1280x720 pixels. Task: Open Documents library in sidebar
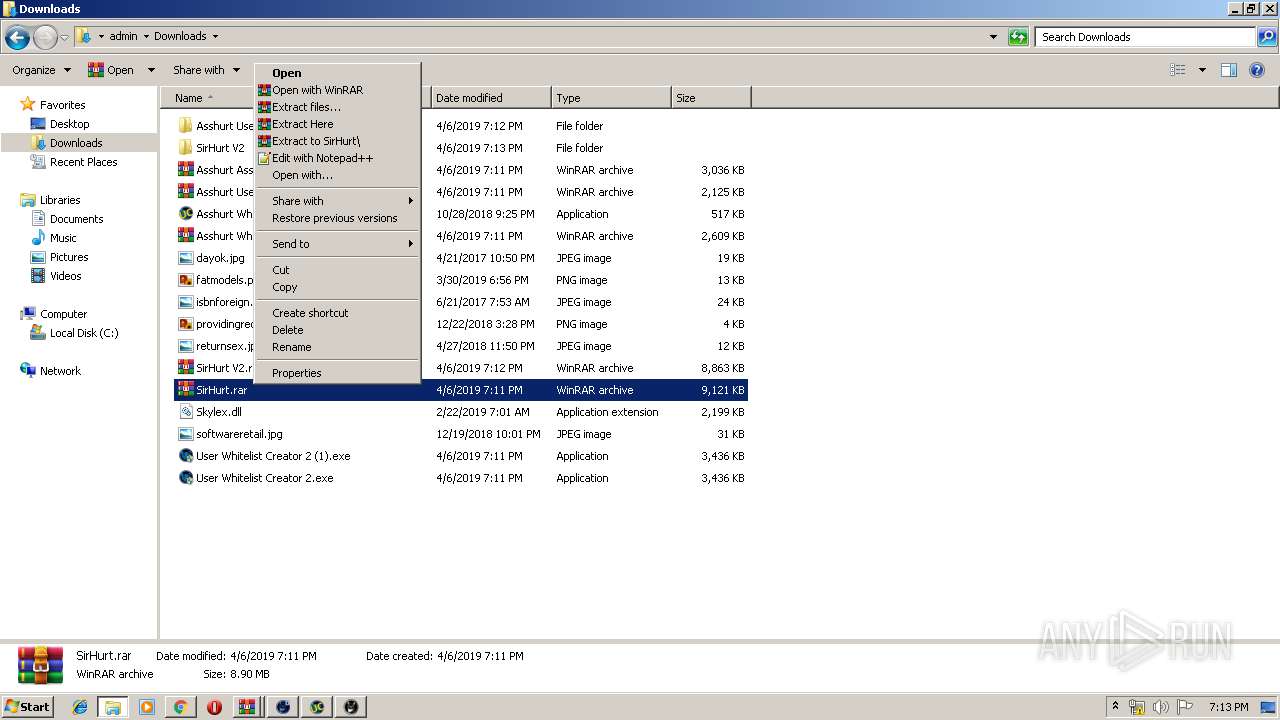click(x=77, y=219)
